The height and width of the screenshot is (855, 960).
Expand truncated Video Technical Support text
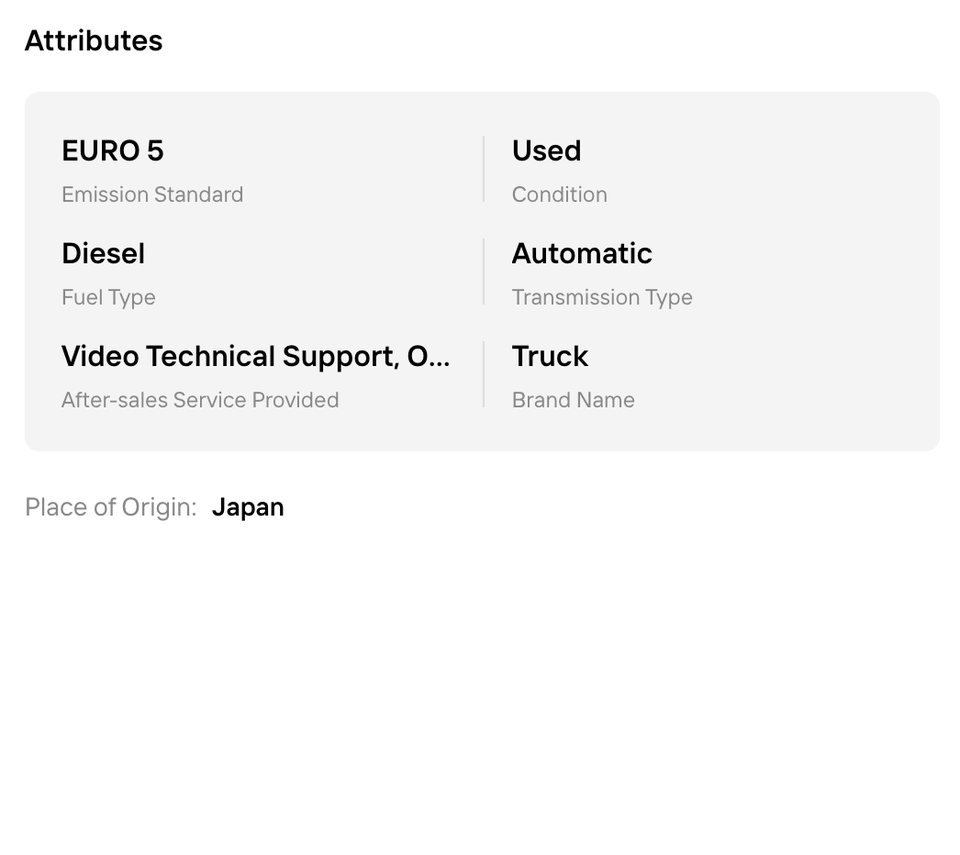click(255, 357)
